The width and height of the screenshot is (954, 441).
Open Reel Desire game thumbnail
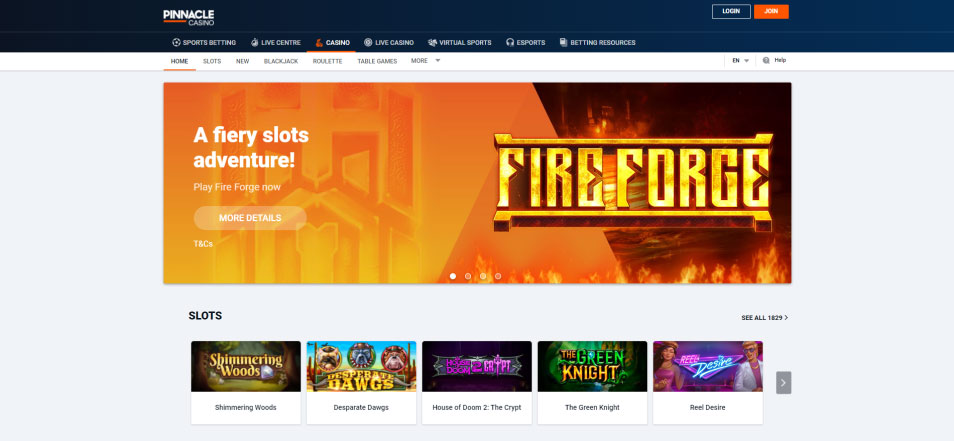click(708, 366)
